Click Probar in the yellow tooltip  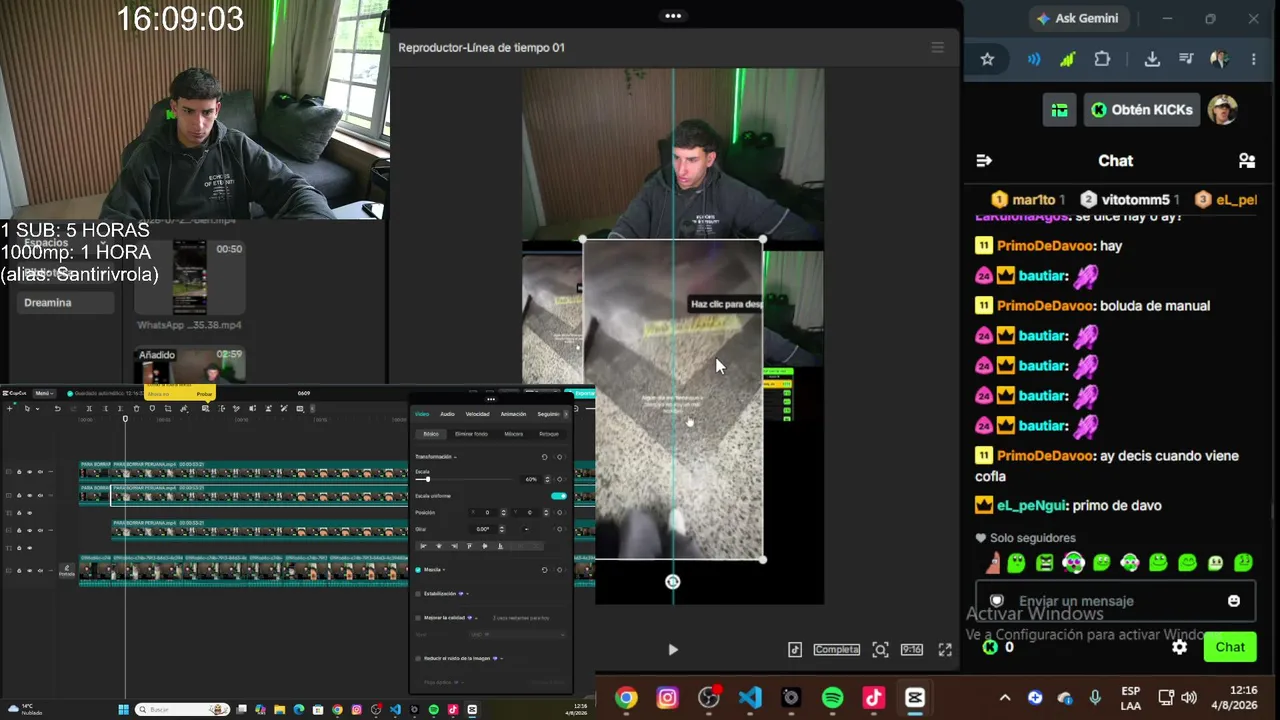[x=204, y=394]
